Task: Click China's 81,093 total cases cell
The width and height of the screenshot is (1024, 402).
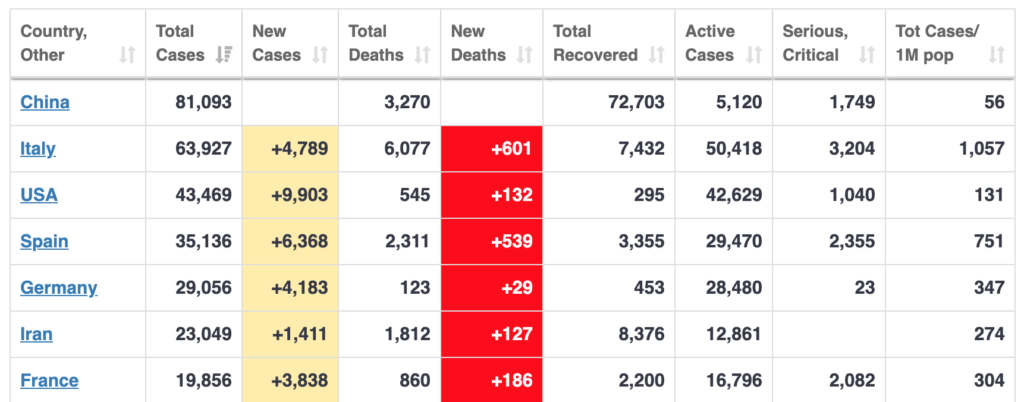Action: coord(194,102)
